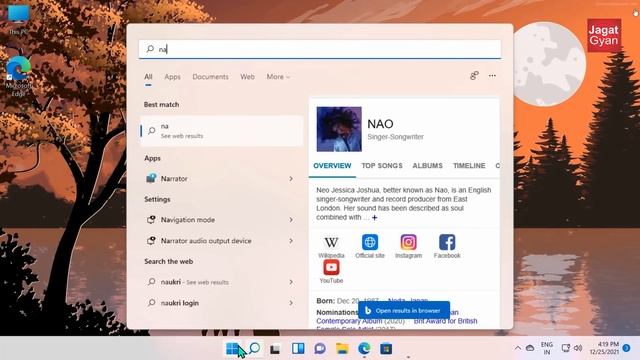Click the network tray icon
640x360 pixels.
(565, 348)
